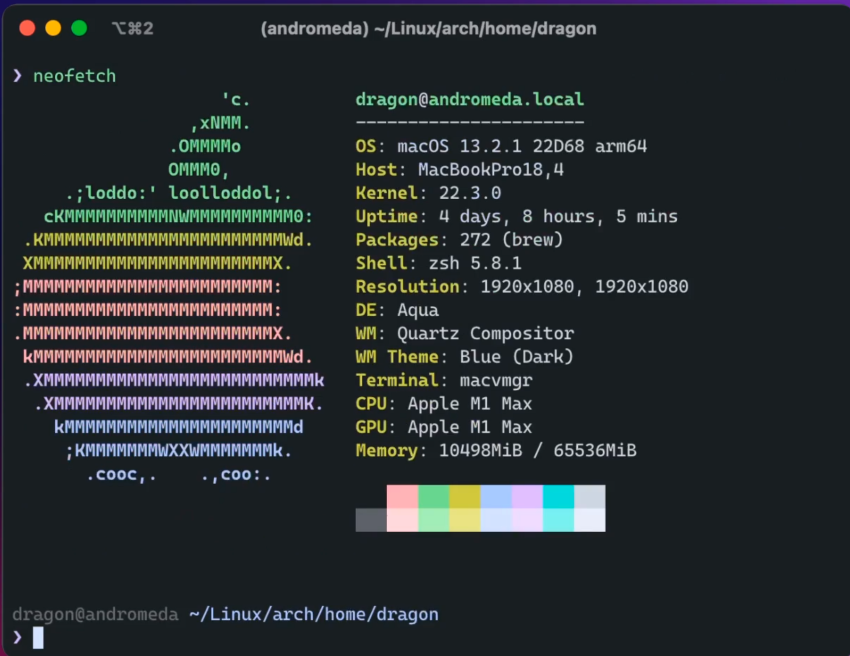Pick the yellow swatch in top palette row
The height and width of the screenshot is (656, 850).
(465, 496)
